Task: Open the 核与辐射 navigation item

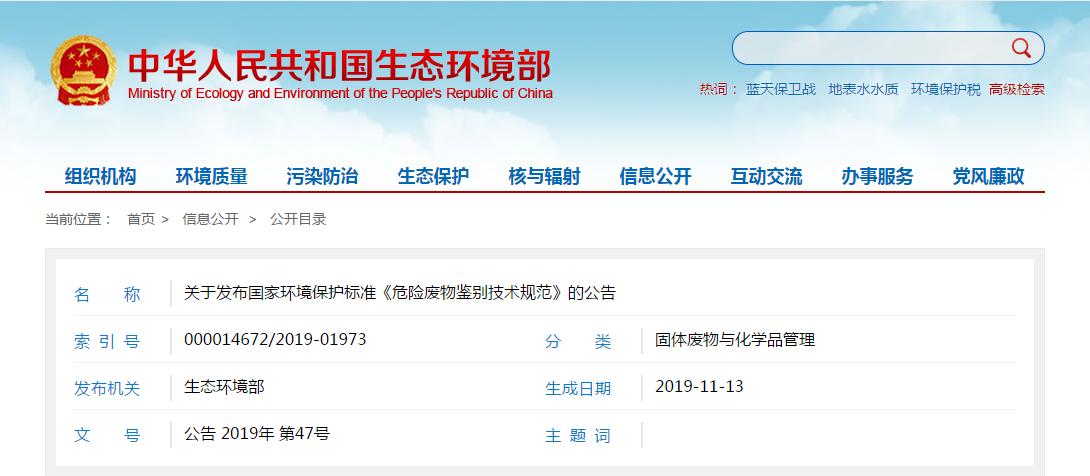Action: [544, 177]
